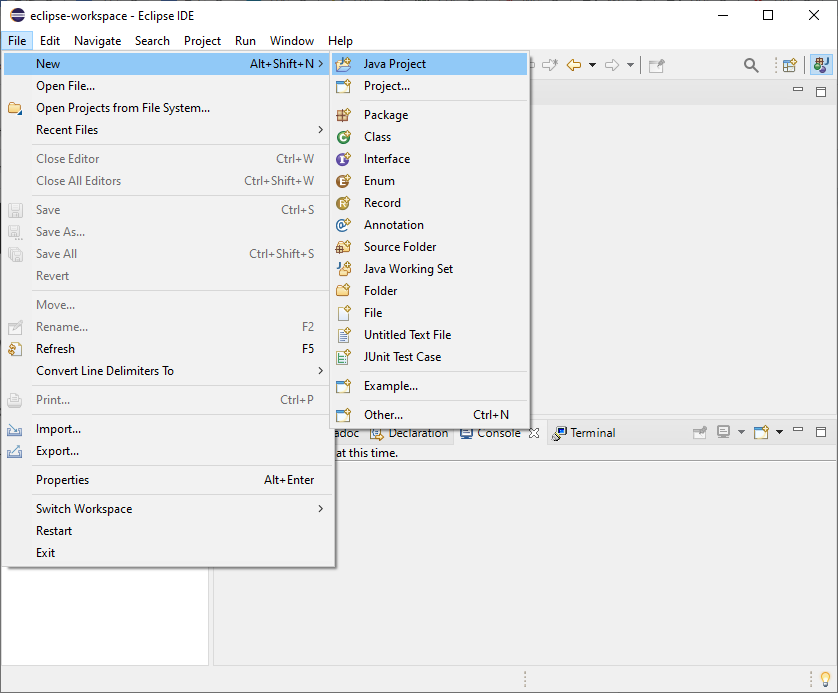
Task: Open the Navigate menu
Action: click(x=97, y=40)
